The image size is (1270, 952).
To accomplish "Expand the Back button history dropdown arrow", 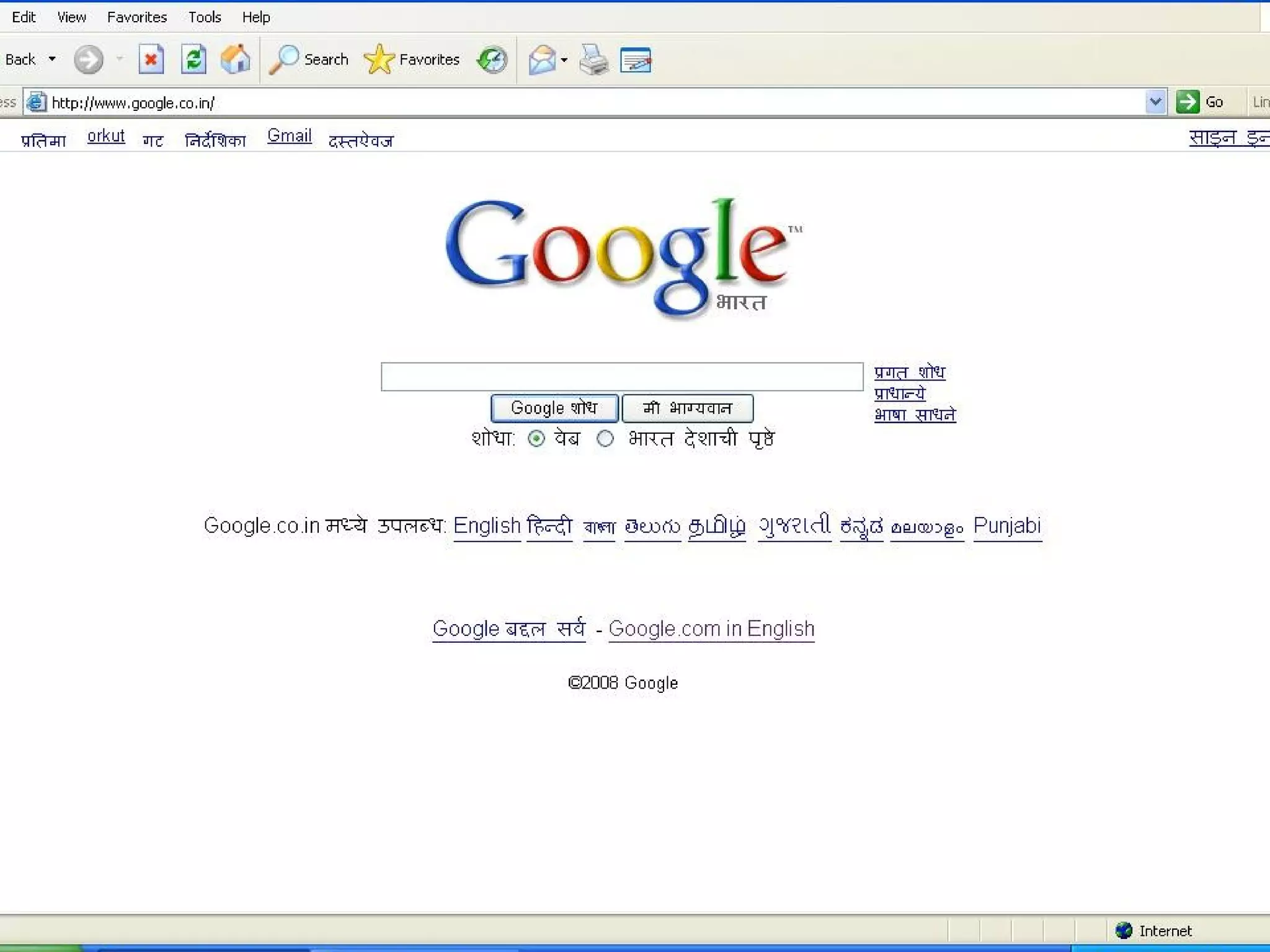I will 52,59.
